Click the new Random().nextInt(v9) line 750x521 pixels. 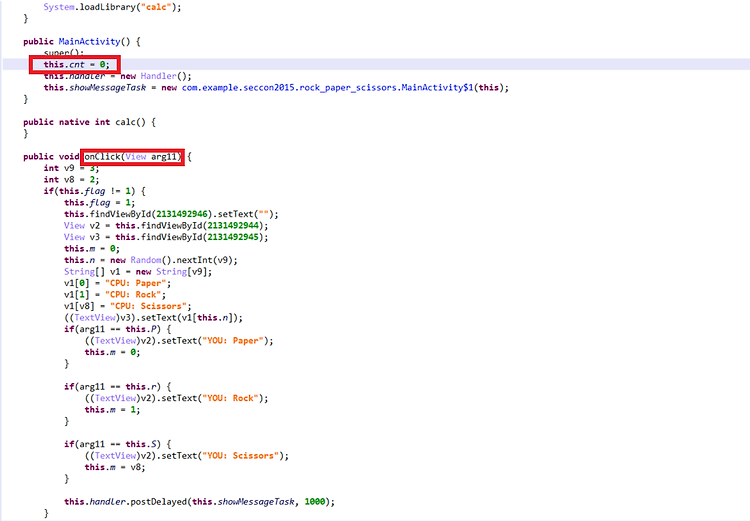[x=151, y=260]
